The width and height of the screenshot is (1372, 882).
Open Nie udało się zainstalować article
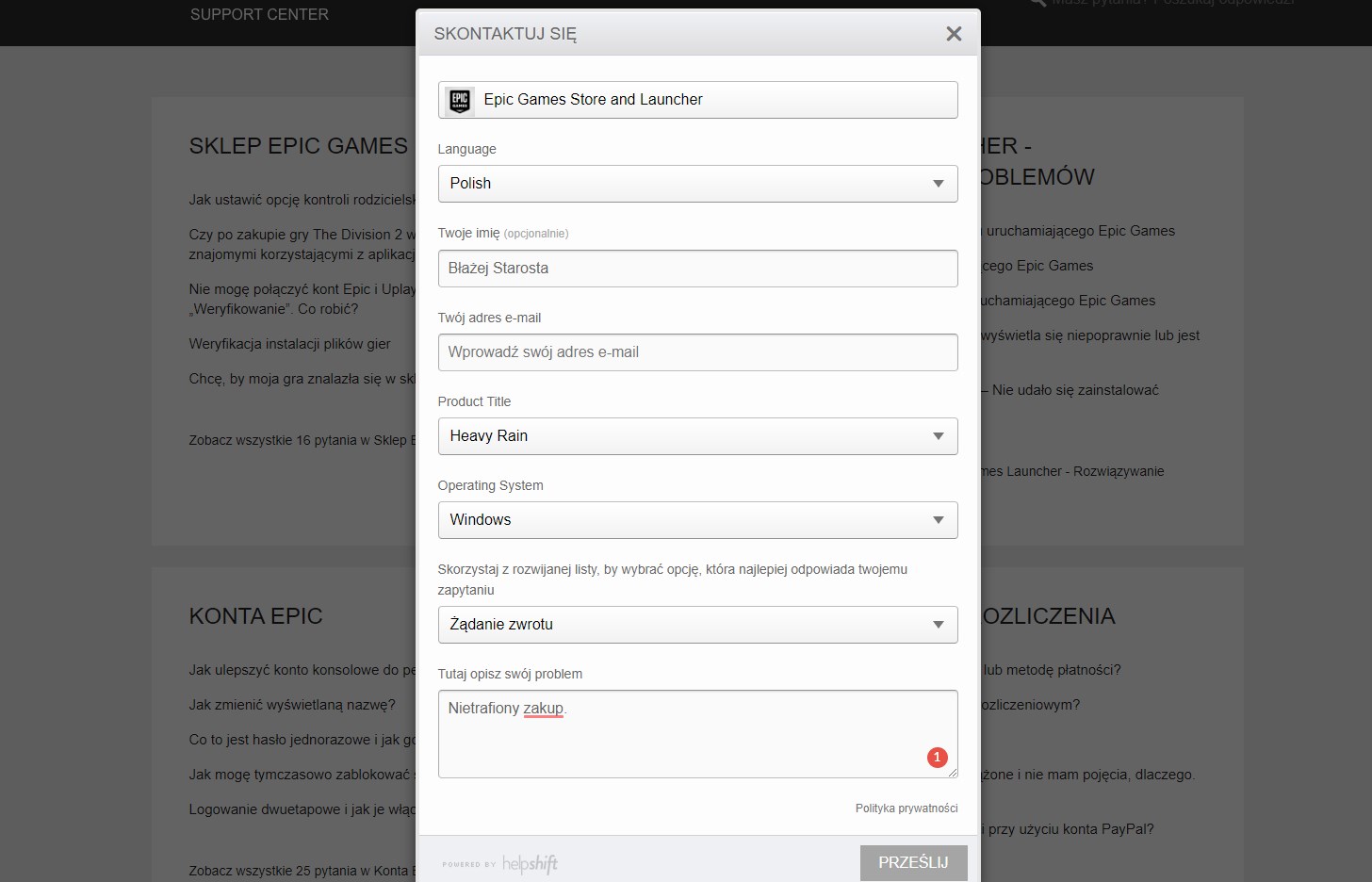[x=1070, y=390]
